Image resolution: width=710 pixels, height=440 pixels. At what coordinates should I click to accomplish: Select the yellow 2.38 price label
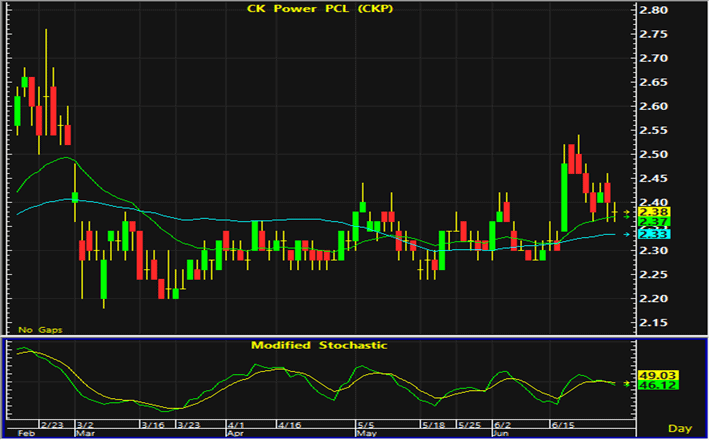coord(653,212)
